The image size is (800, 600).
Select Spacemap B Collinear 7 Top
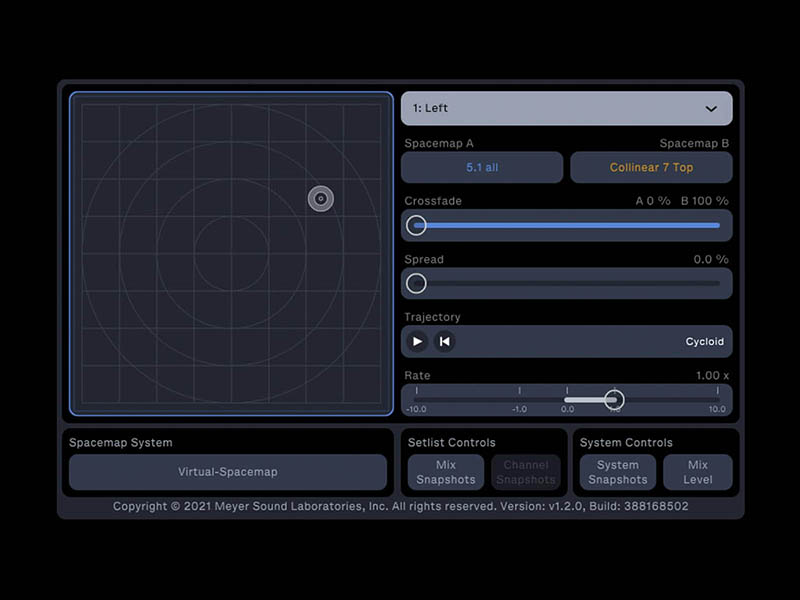pos(651,167)
